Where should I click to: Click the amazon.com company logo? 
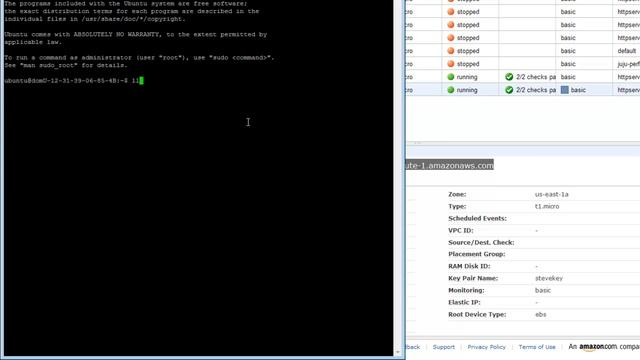(x=598, y=347)
